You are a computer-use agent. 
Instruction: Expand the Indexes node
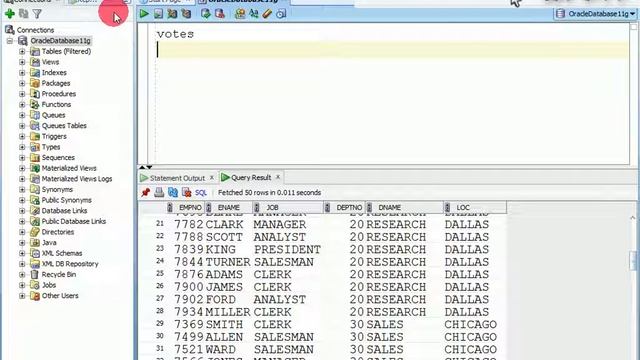22,73
